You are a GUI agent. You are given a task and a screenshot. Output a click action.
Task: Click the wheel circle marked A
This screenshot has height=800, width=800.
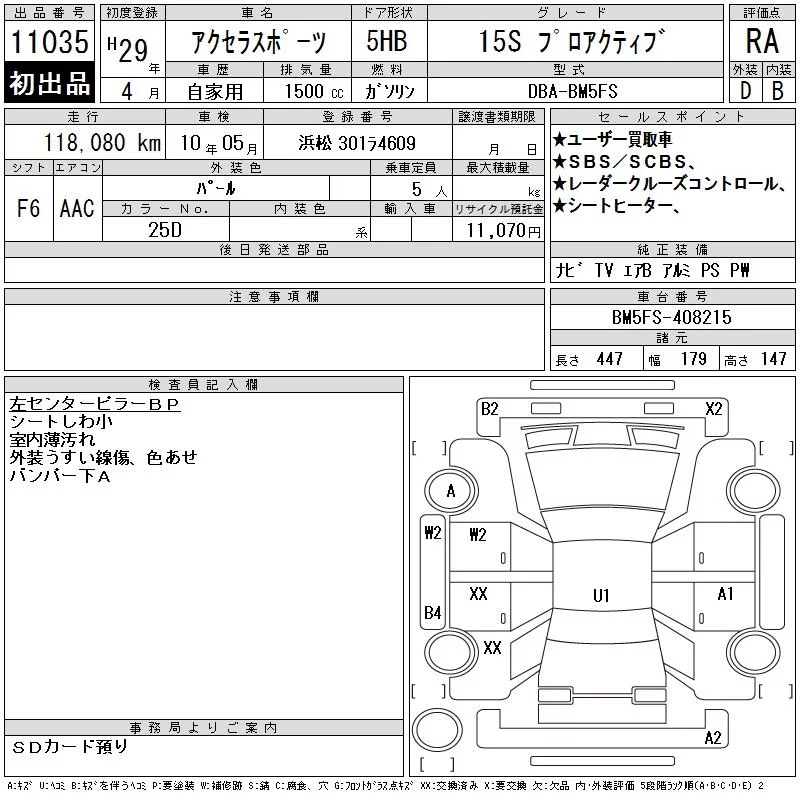coord(451,491)
